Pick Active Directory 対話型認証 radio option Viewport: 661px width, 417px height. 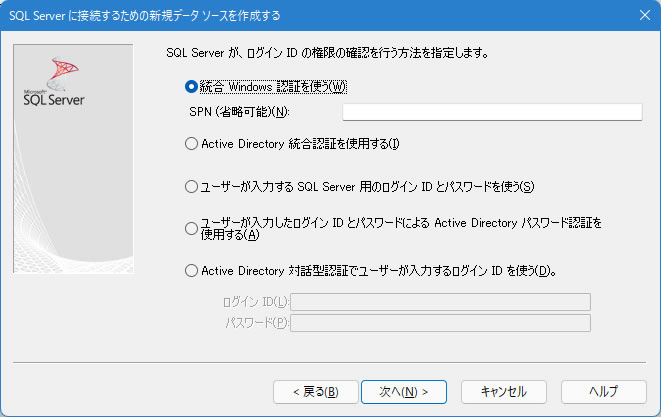coord(192,270)
